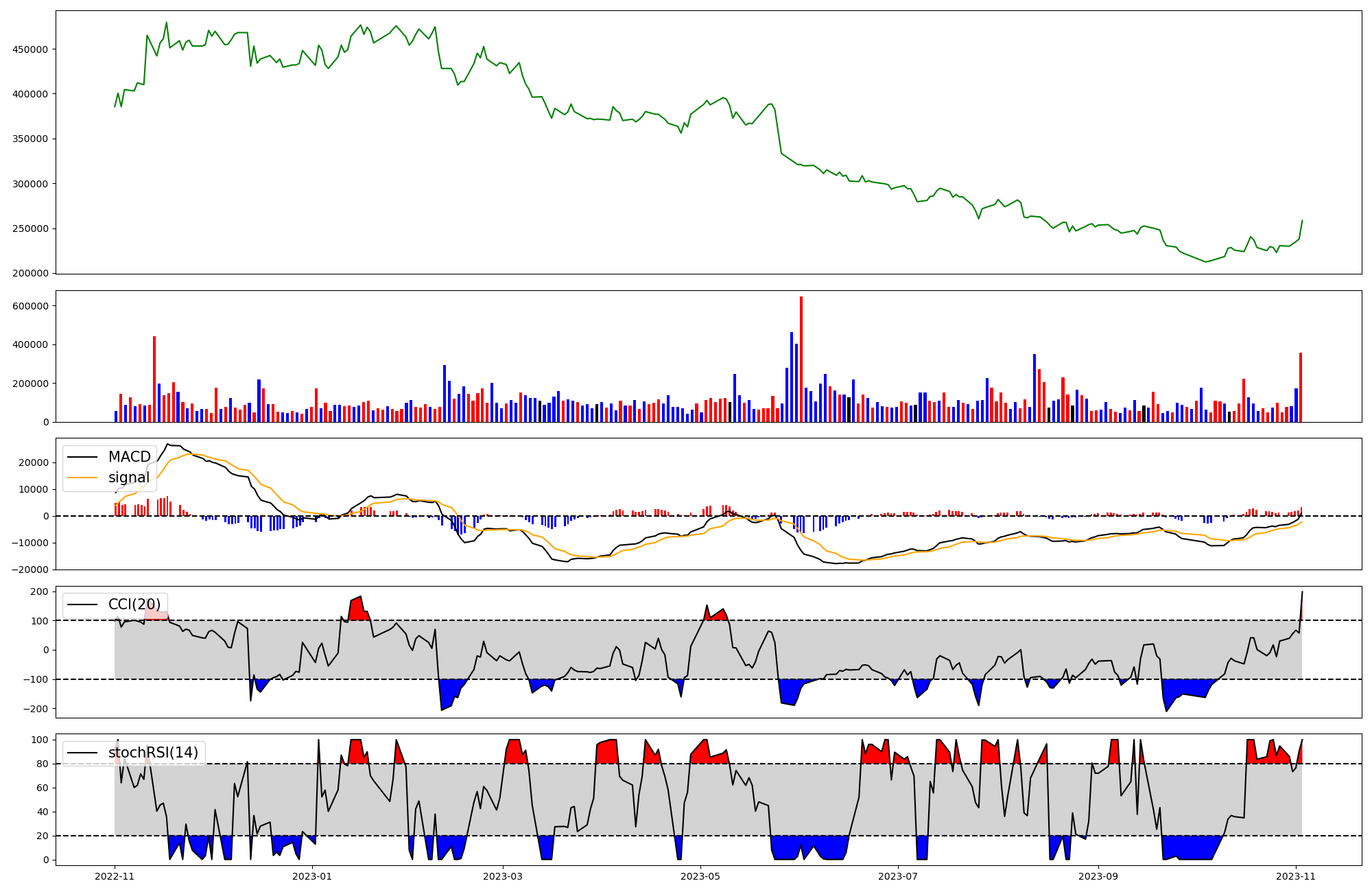Click the 2023-01 x-axis date label
Screen dimensions: 1372x892
pyautogui.click(x=312, y=876)
